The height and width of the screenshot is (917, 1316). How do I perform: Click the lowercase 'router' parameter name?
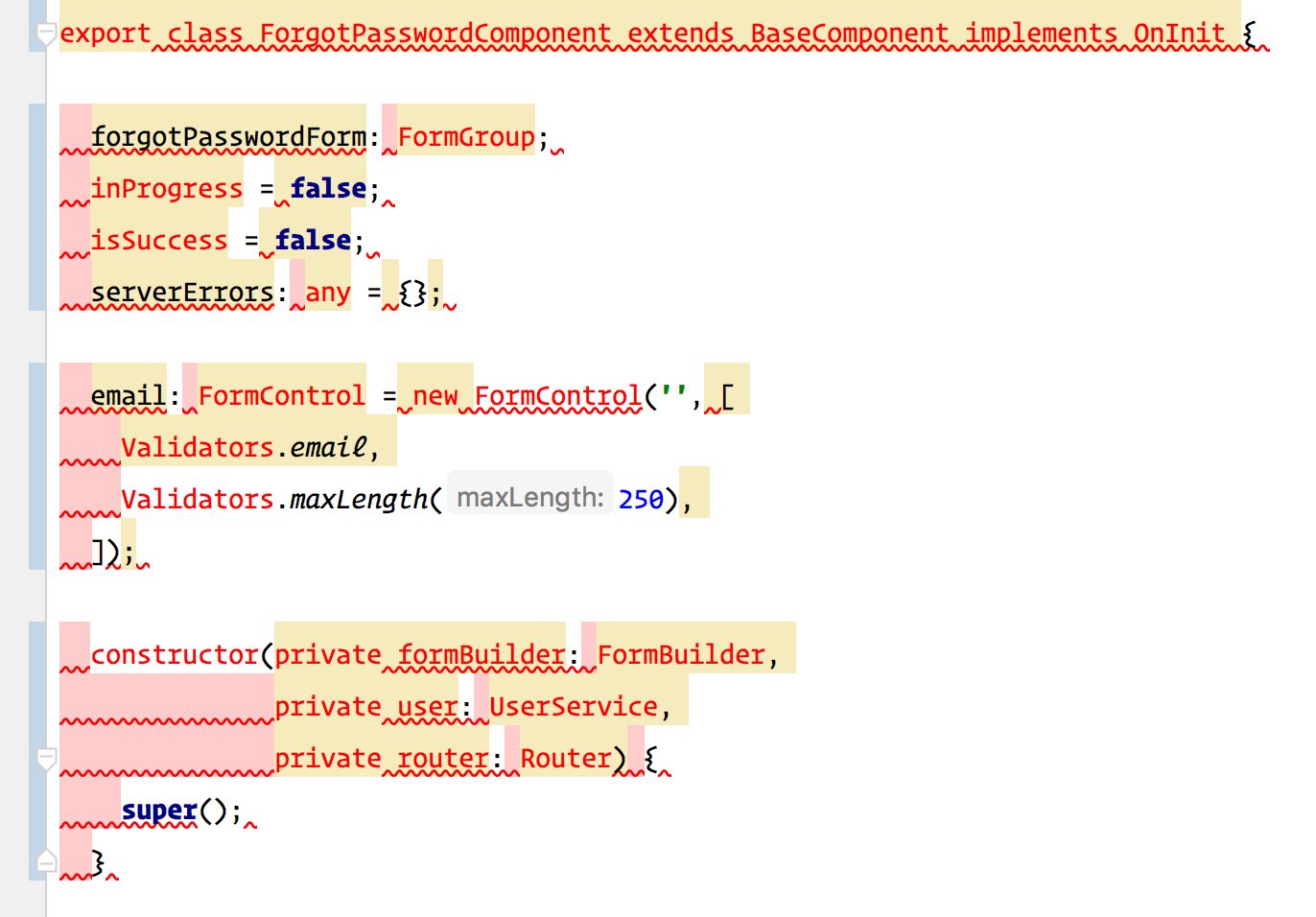tap(443, 759)
